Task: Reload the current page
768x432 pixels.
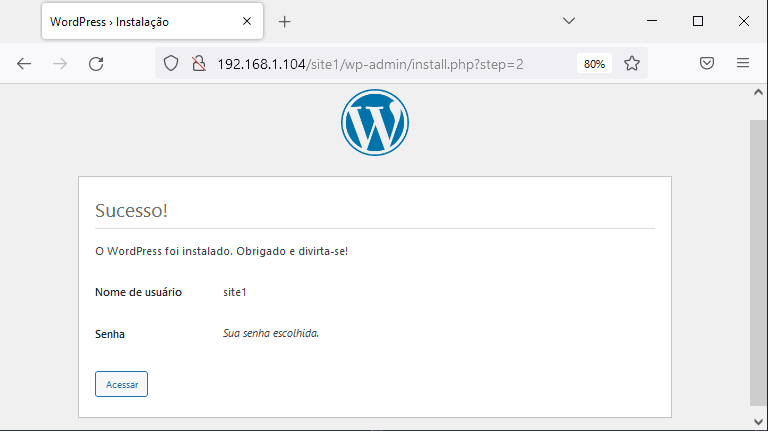Action: [x=96, y=64]
